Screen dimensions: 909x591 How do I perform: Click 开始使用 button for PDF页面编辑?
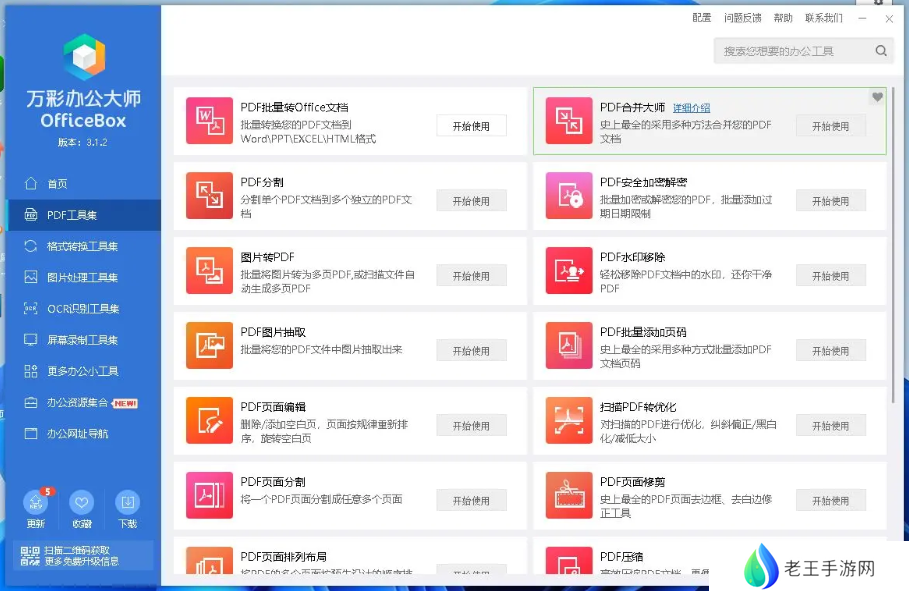click(x=471, y=426)
